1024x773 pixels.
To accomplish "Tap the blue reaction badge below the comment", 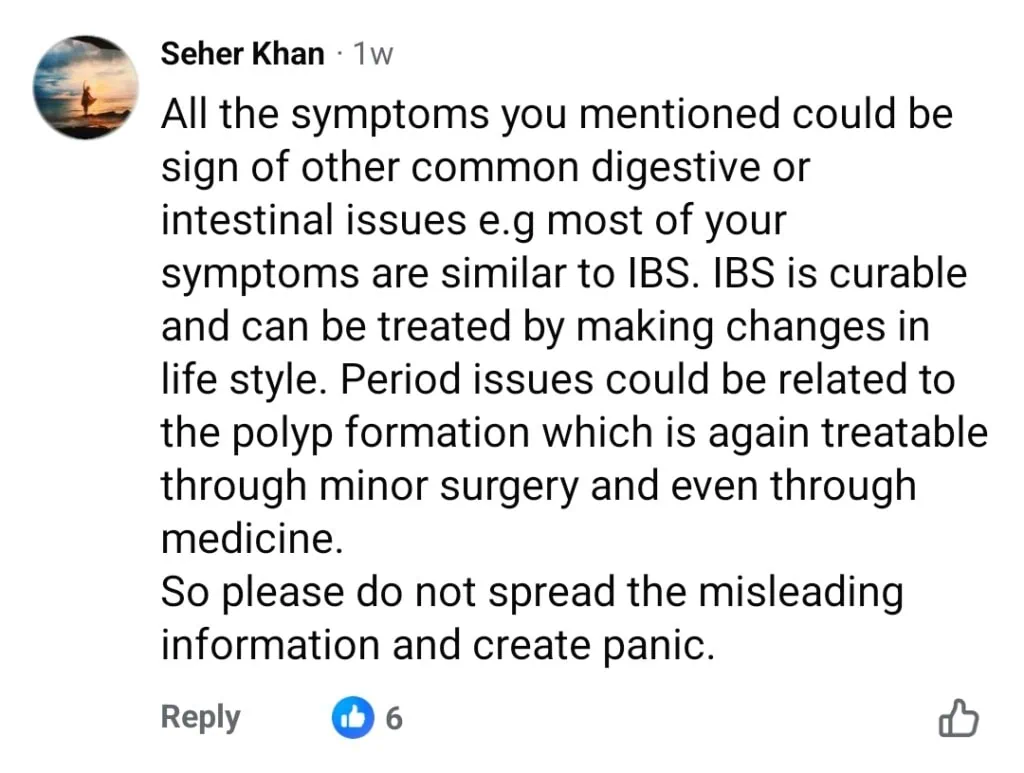I will coord(352,717).
